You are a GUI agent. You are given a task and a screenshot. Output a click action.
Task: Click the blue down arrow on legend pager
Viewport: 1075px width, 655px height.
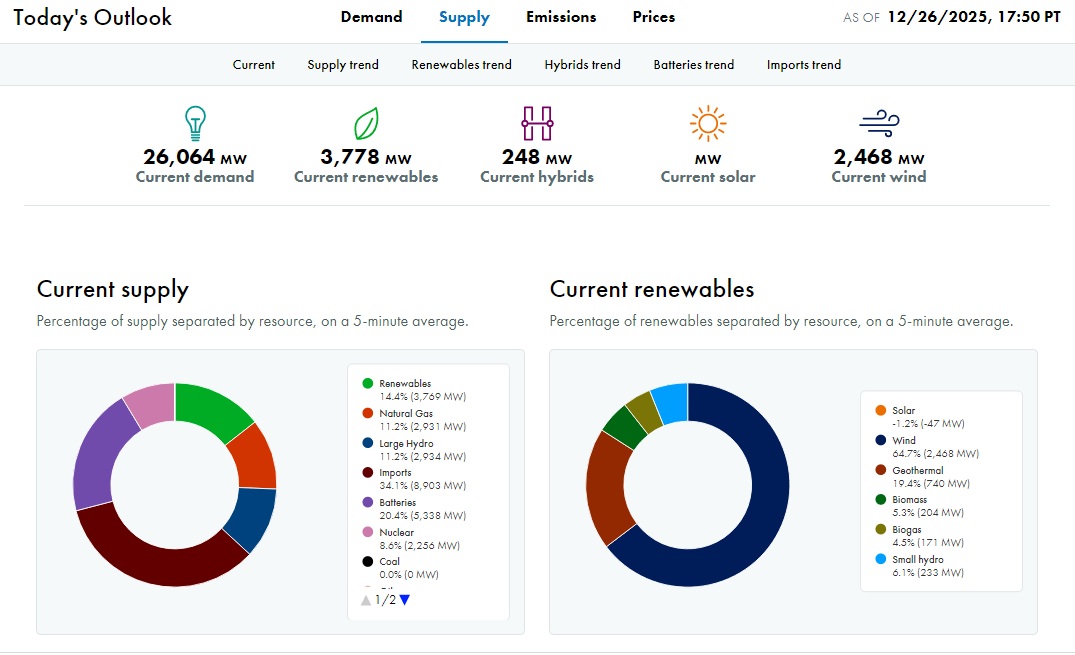(x=405, y=600)
